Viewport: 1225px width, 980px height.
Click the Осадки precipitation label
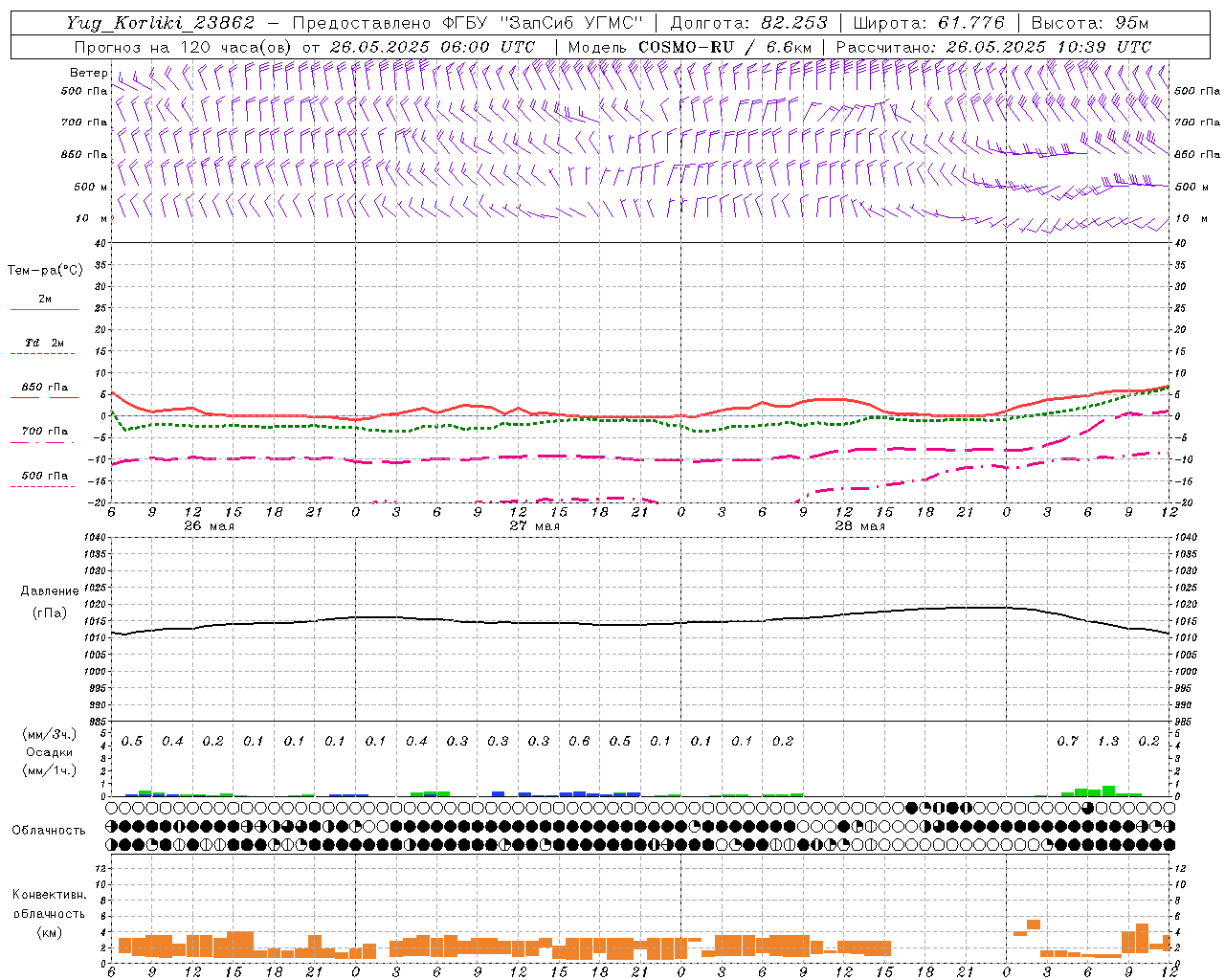(x=48, y=752)
